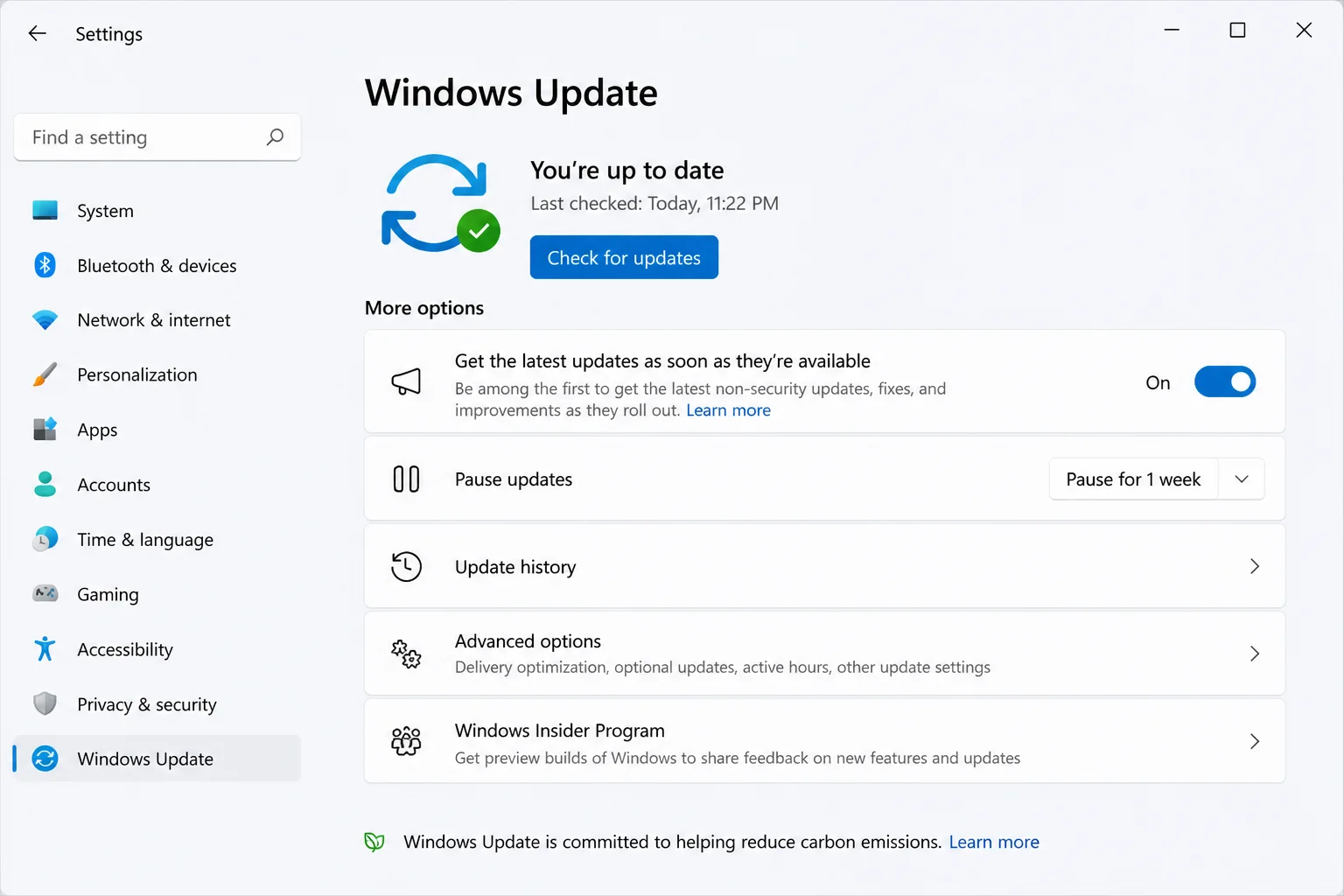Open Time & language settings

click(x=157, y=539)
